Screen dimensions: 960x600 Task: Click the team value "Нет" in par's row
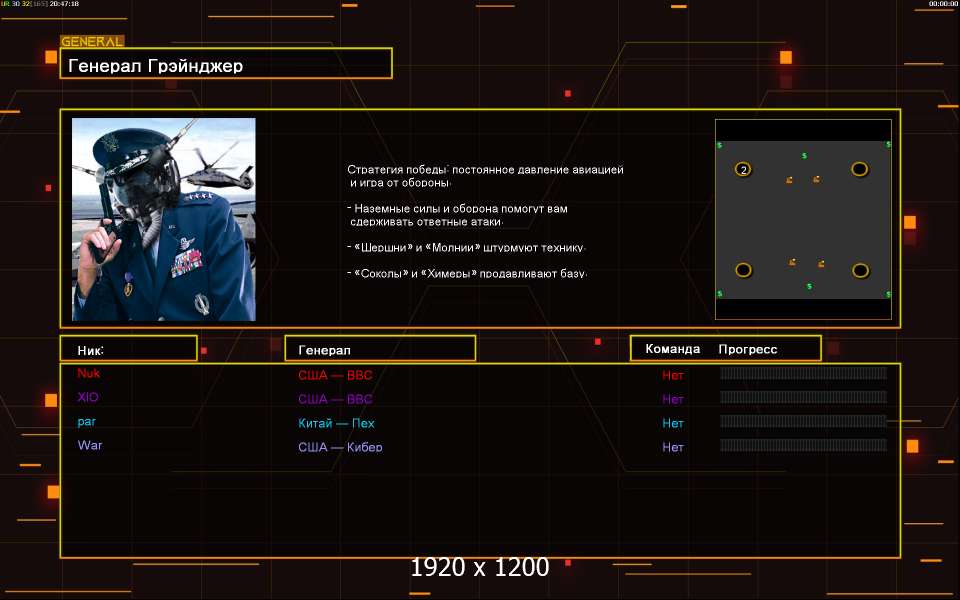pyautogui.click(x=672, y=423)
